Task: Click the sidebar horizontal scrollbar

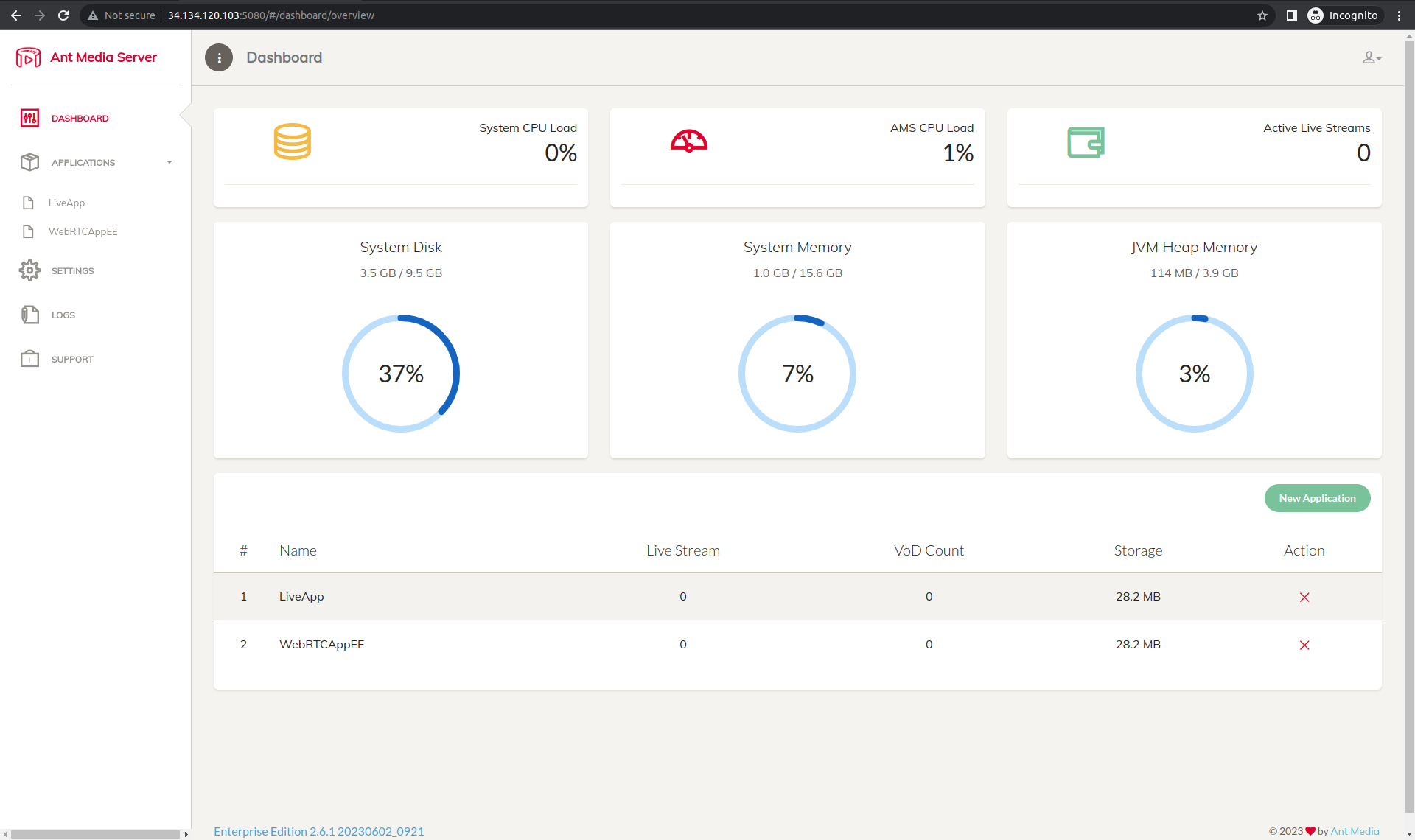Action: tap(95, 834)
